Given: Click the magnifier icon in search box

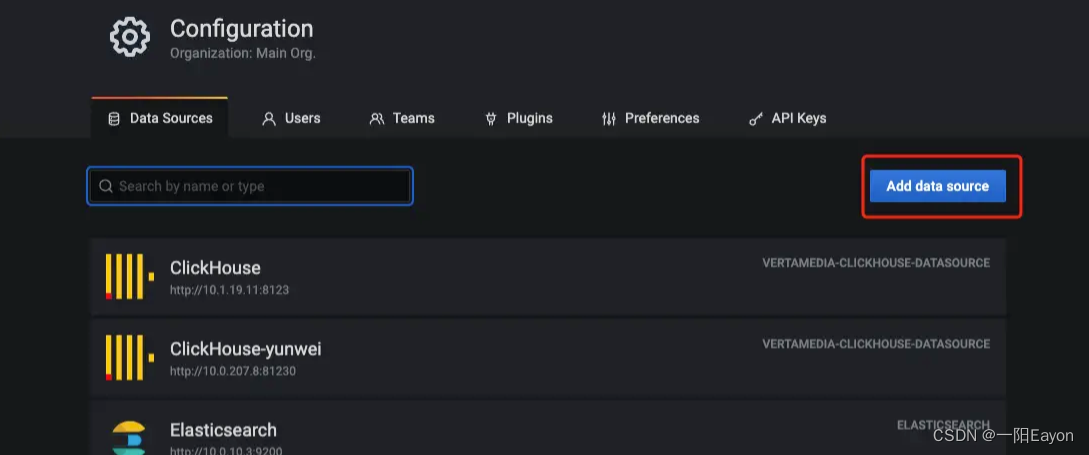Looking at the screenshot, I should click(x=106, y=186).
